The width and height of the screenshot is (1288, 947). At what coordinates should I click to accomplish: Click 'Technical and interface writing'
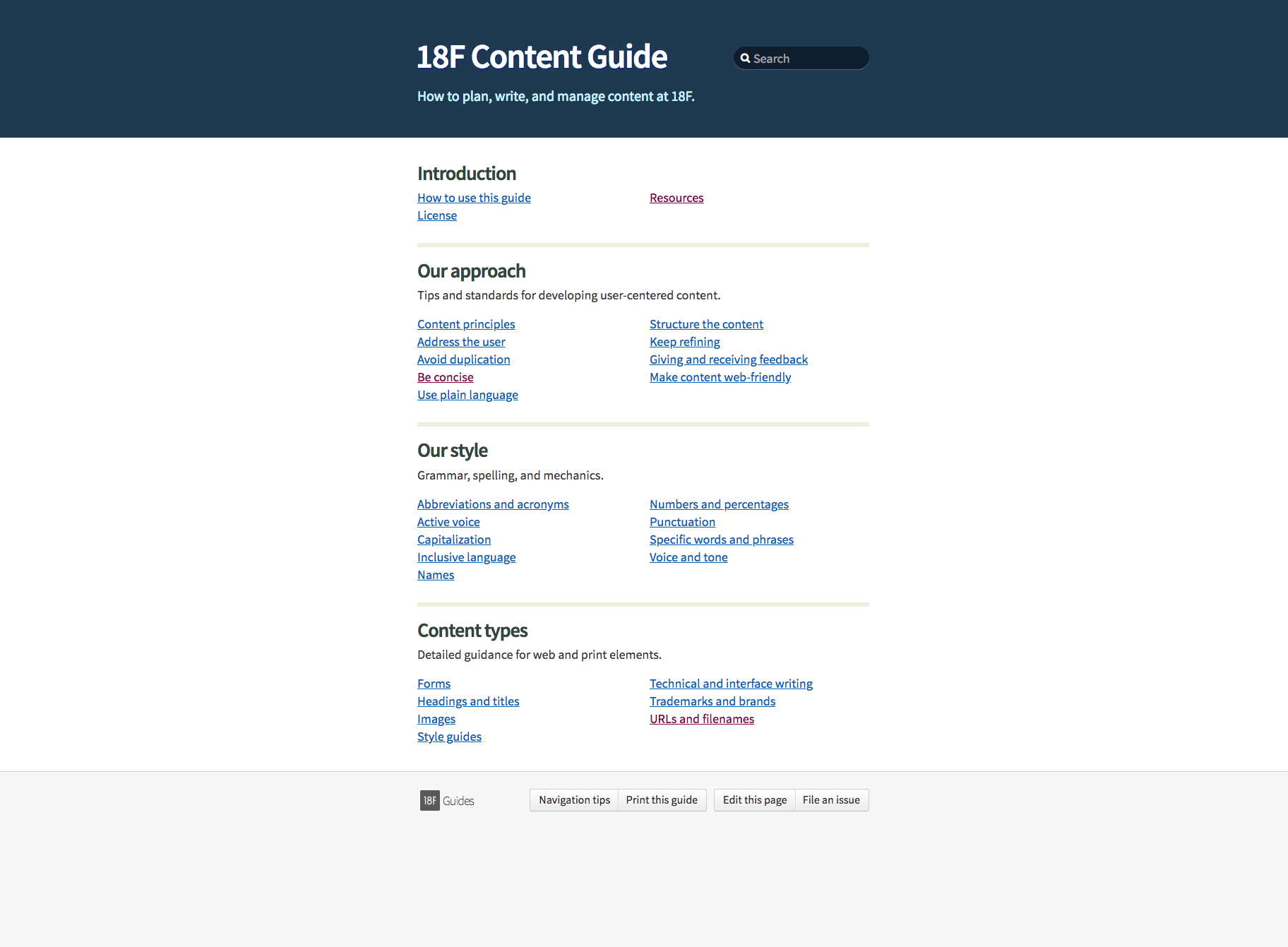[731, 684]
